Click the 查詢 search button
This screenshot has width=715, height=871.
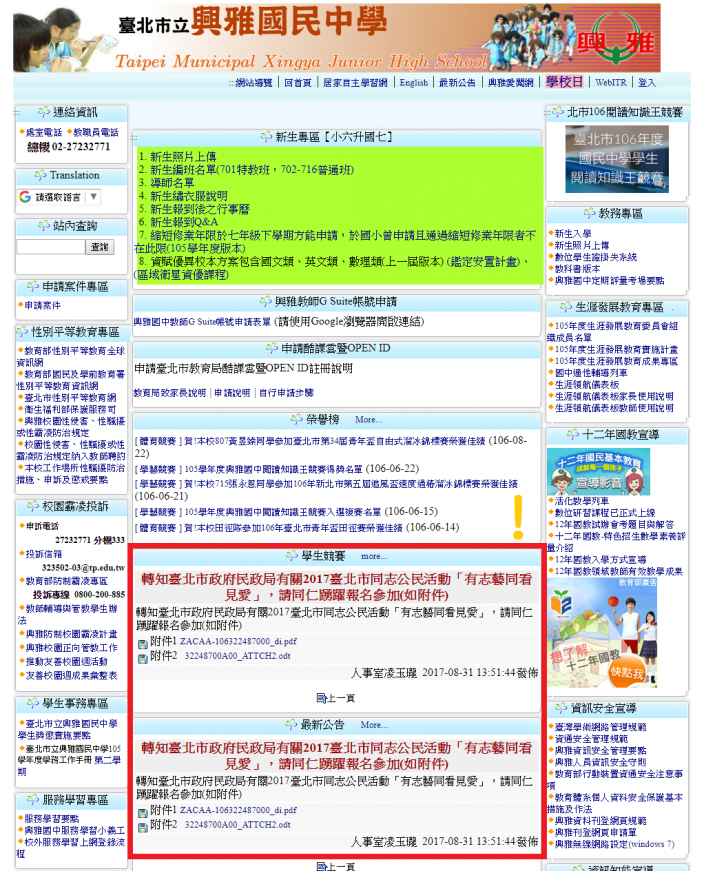[x=99, y=247]
